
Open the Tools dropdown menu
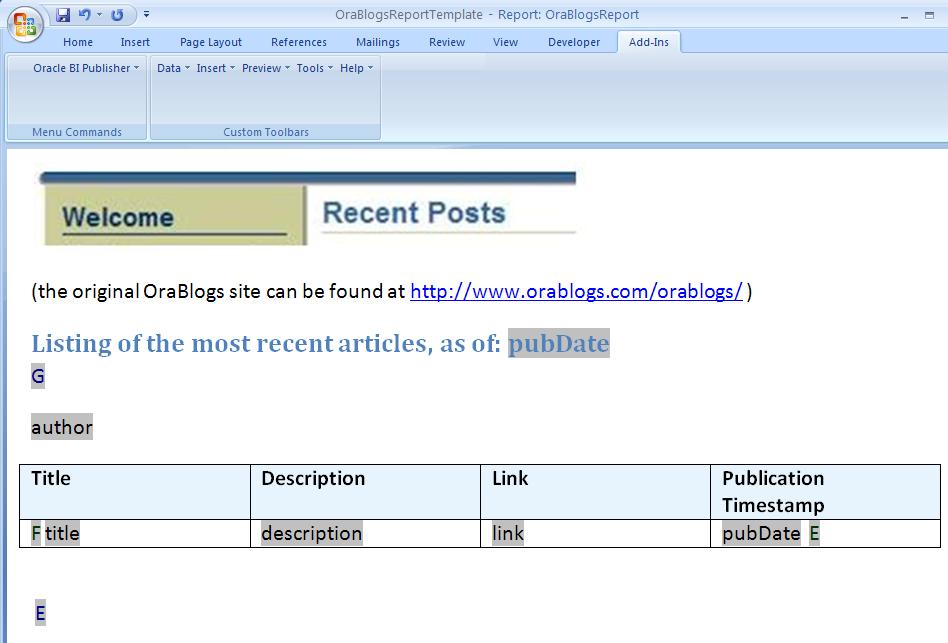click(314, 68)
